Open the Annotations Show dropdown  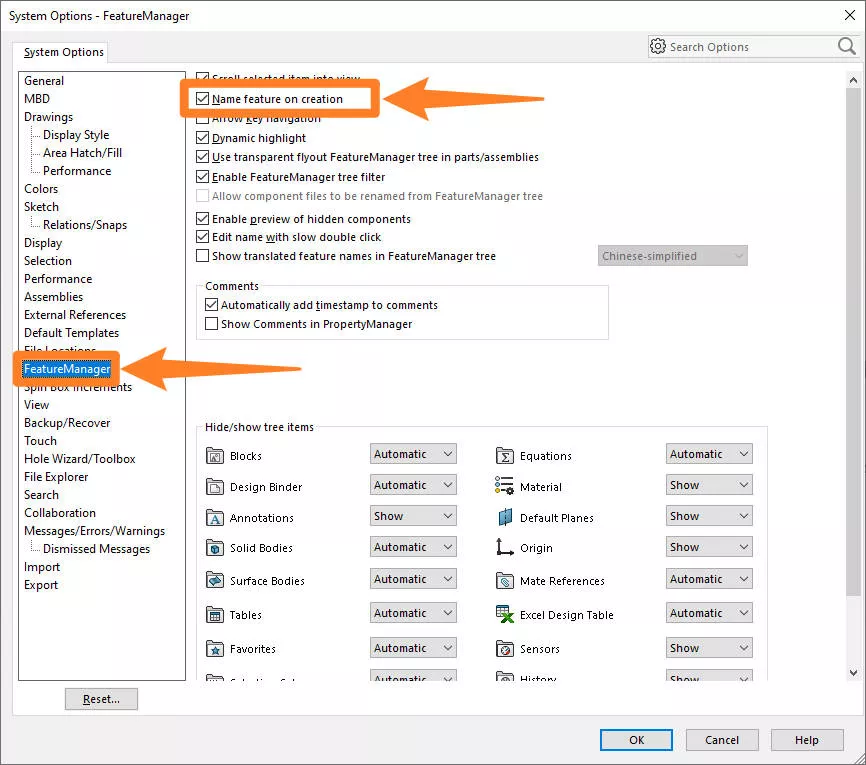coord(413,516)
